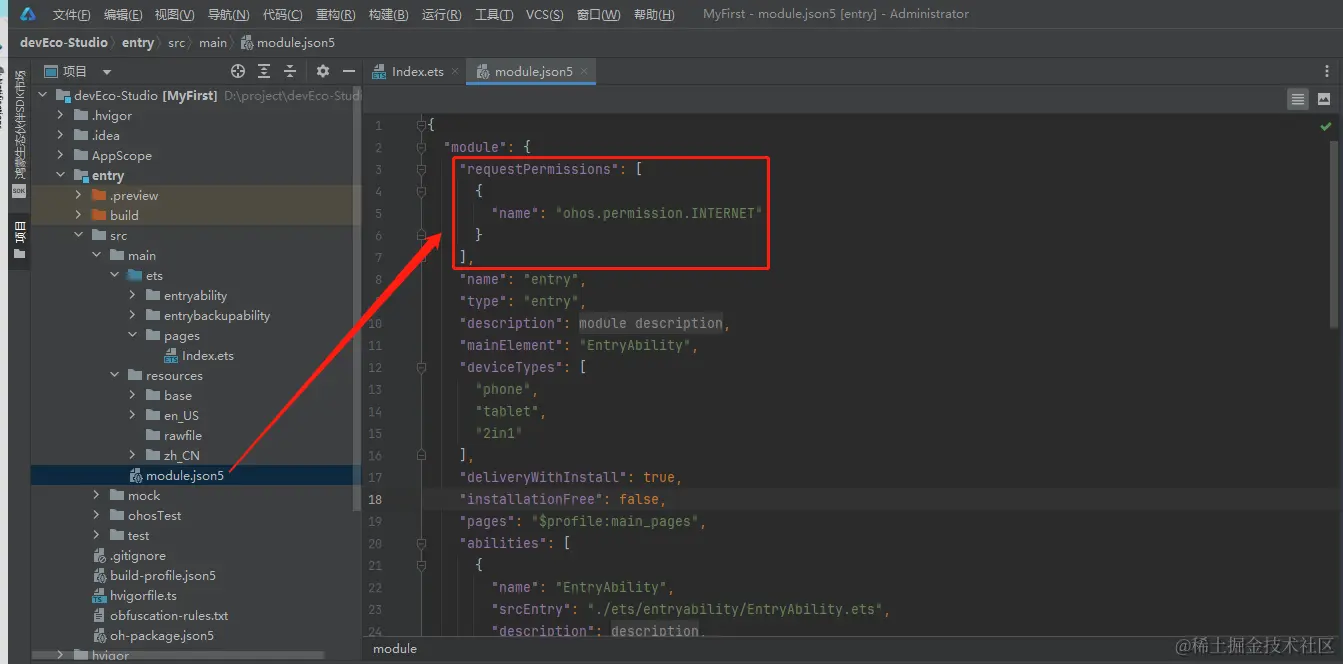
Task: Open the project panel settings gear
Action: (x=323, y=71)
